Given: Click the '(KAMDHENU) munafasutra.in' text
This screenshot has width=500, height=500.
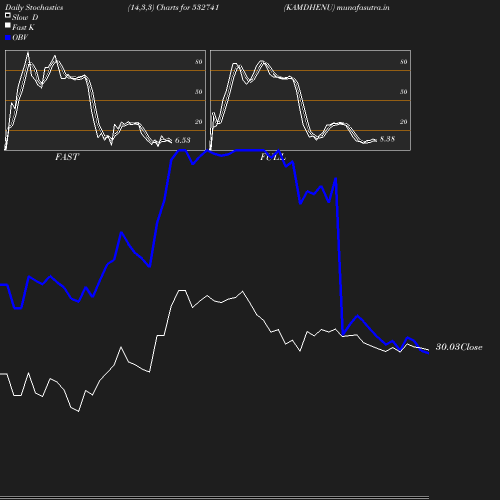Looking at the screenshot, I should (x=336, y=8).
